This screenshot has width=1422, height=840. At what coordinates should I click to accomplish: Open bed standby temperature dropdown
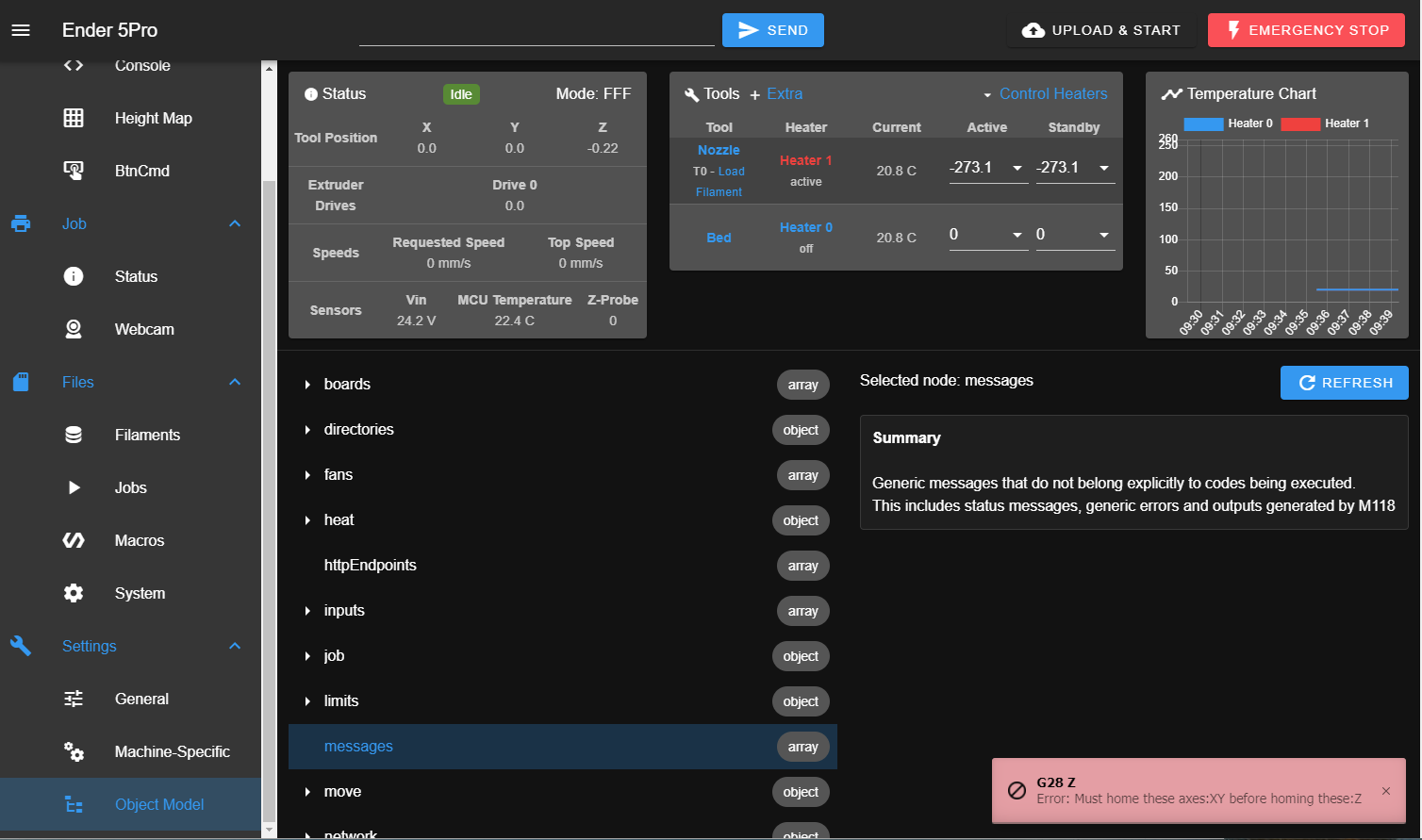point(1104,235)
